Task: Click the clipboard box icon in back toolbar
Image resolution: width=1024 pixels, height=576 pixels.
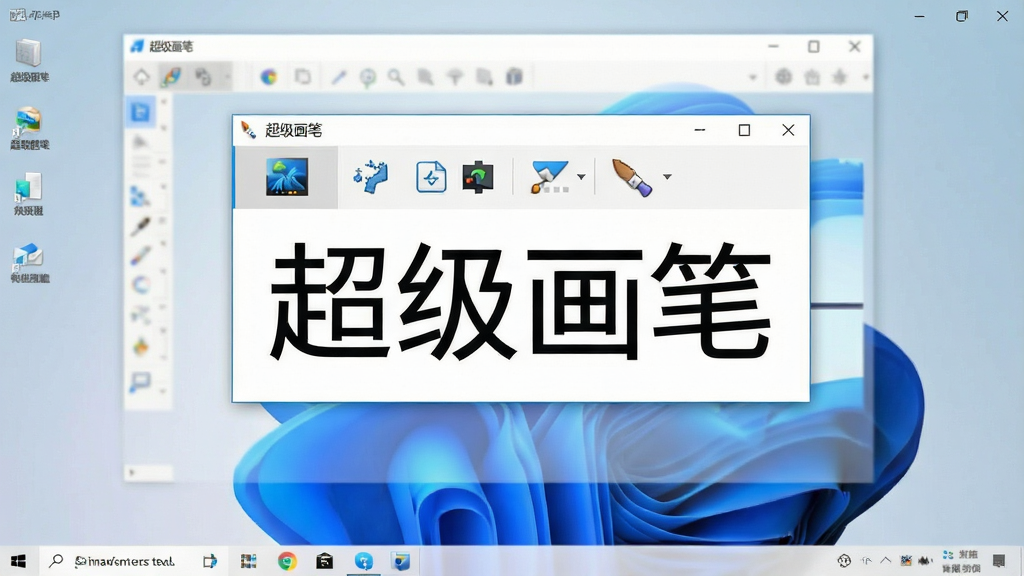Action: click(x=515, y=77)
